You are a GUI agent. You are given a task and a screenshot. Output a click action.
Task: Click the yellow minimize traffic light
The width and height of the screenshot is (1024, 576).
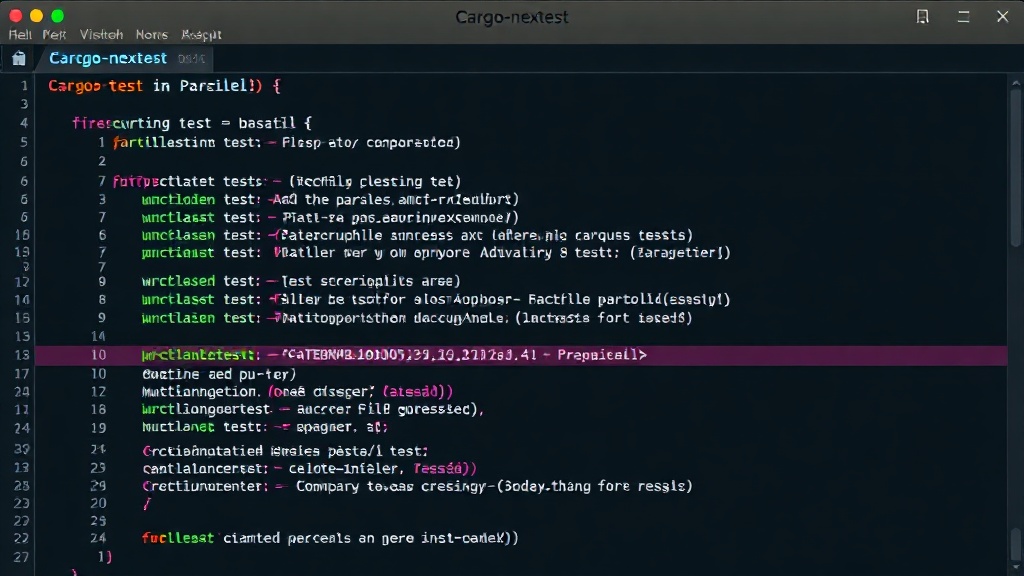(x=37, y=16)
